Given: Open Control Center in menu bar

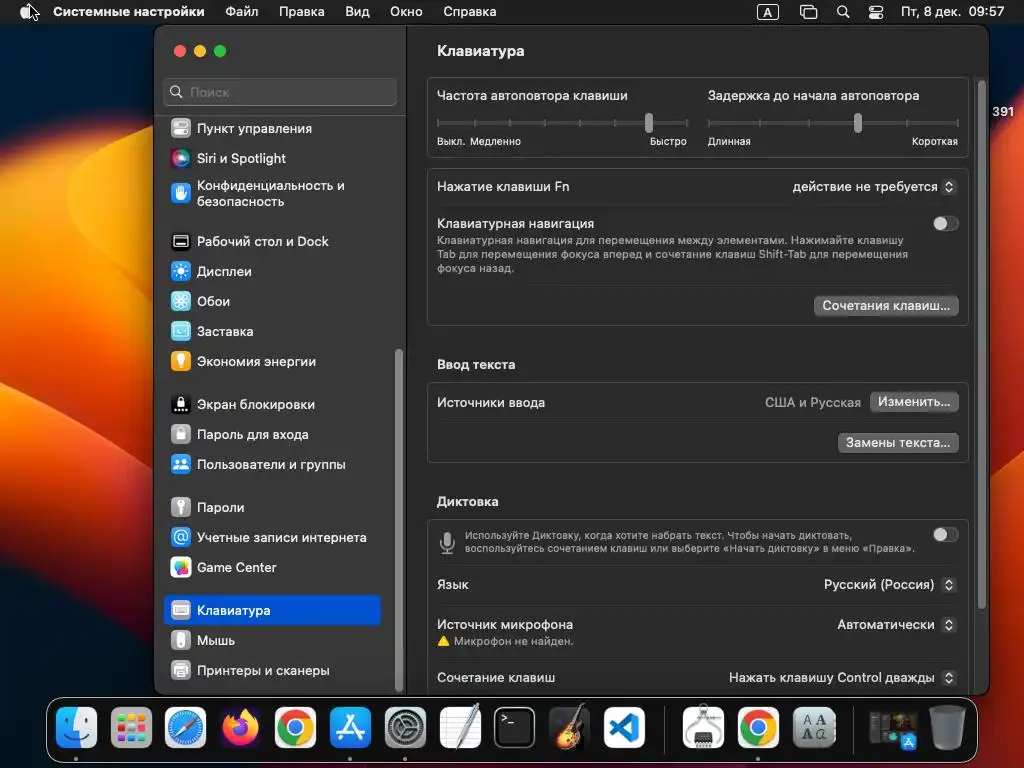Looking at the screenshot, I should pos(875,12).
